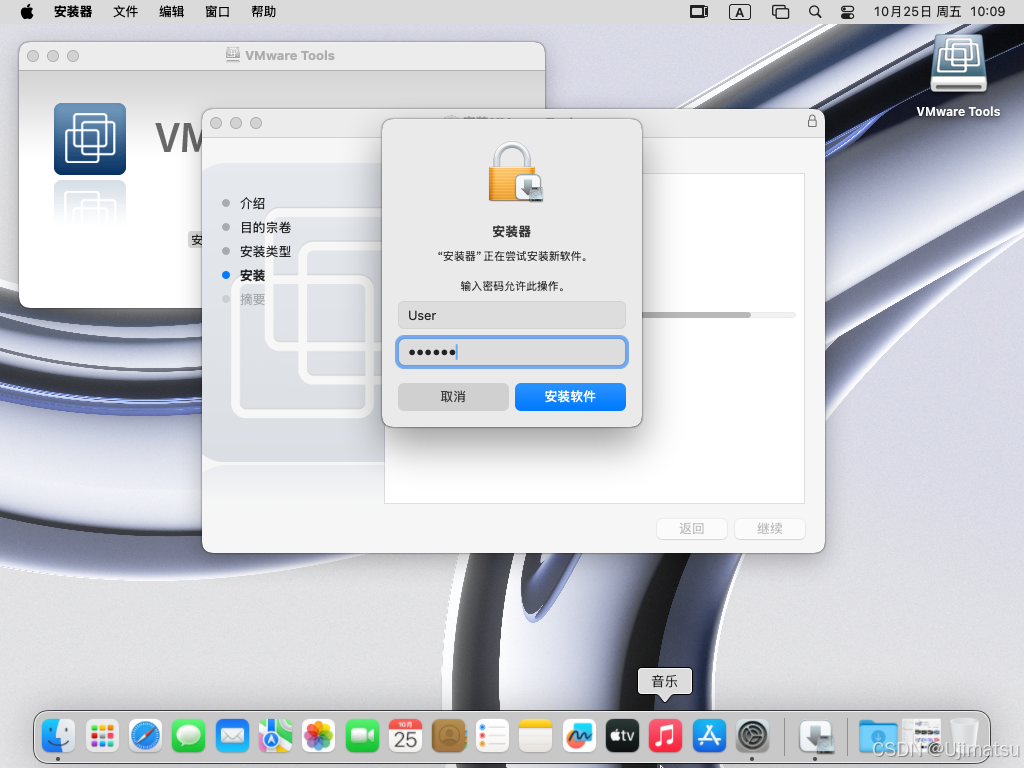Select the 目的宗卷 step in sidebar
This screenshot has height=768, width=1024.
266,227
